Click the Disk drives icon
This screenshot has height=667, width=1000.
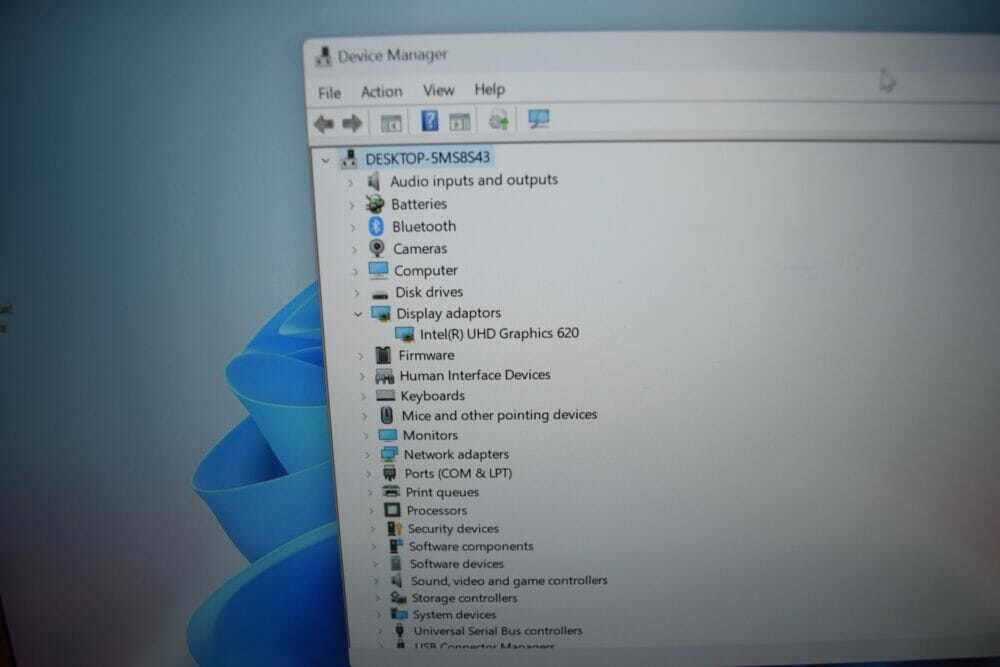[380, 294]
